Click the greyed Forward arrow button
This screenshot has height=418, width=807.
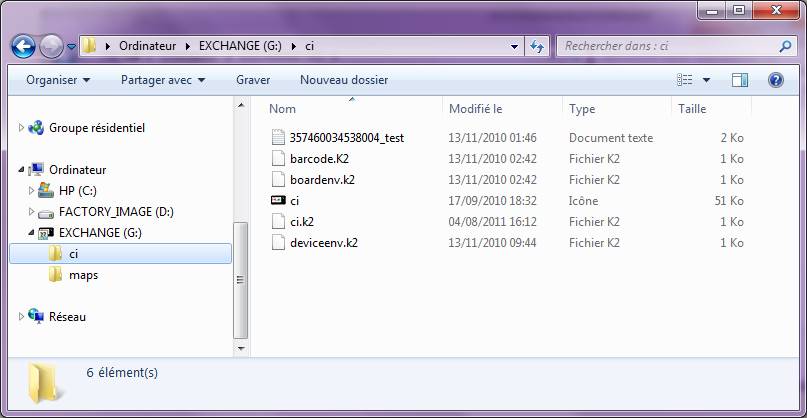pyautogui.click(x=51, y=46)
